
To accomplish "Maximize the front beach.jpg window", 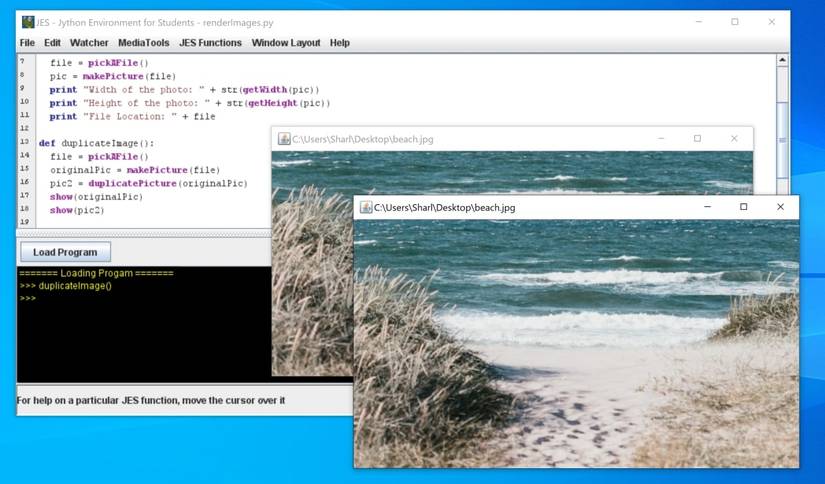I will click(743, 207).
